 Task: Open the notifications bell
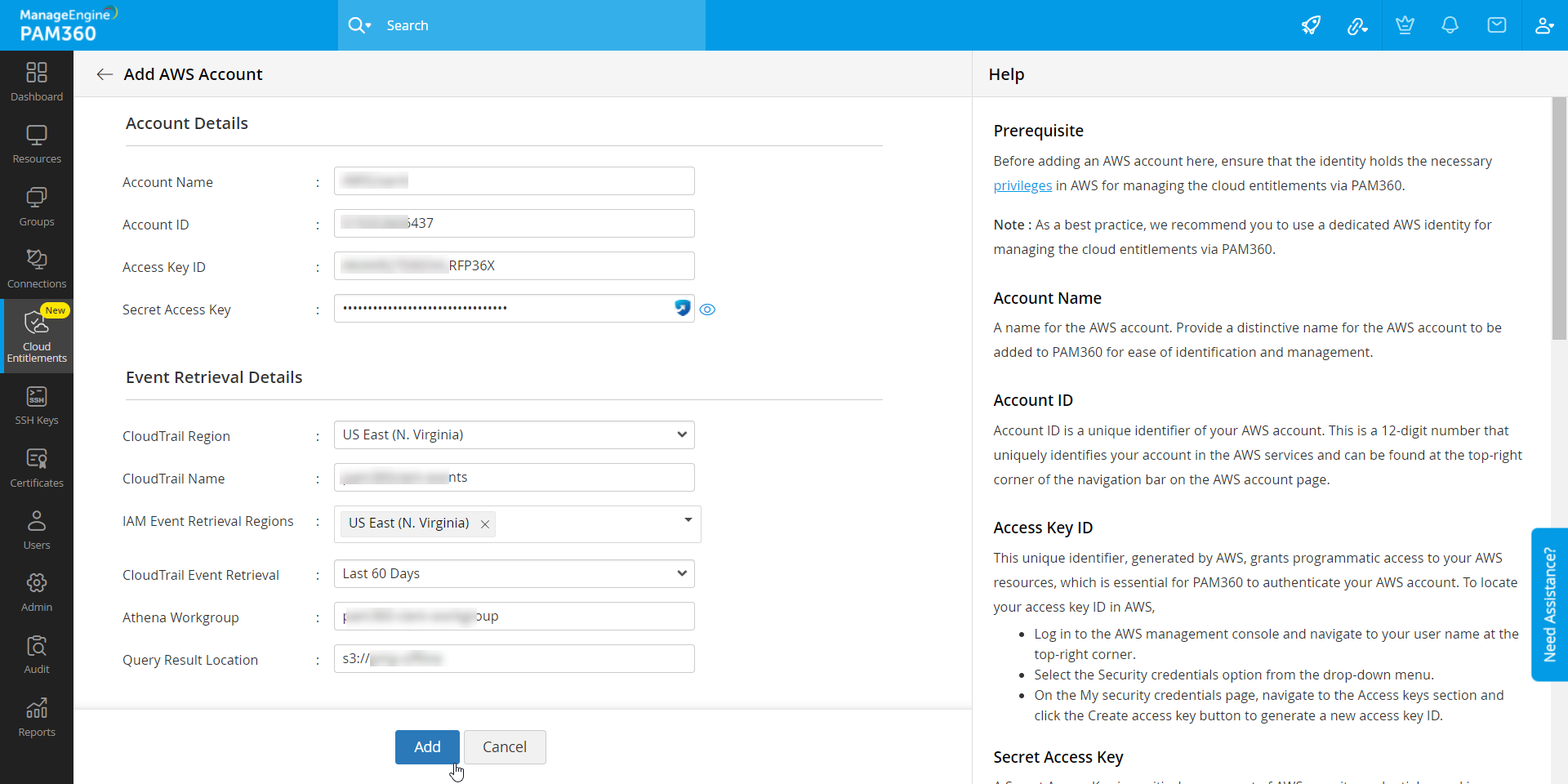1450,25
